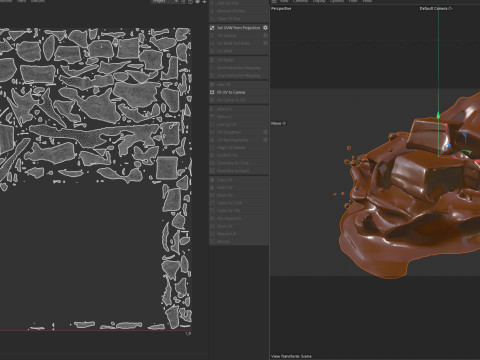The image size is (480, 360).
Task: Open the UV Straighten options gear
Action: pos(265,132)
